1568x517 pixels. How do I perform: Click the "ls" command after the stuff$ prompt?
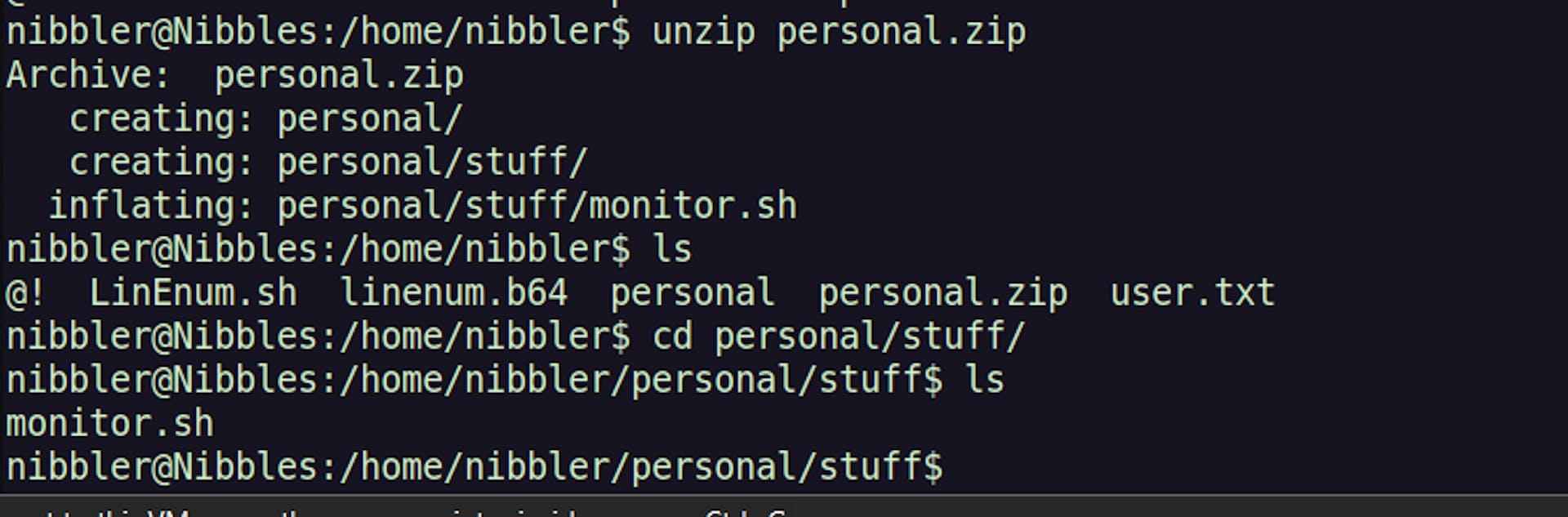[x=984, y=381]
